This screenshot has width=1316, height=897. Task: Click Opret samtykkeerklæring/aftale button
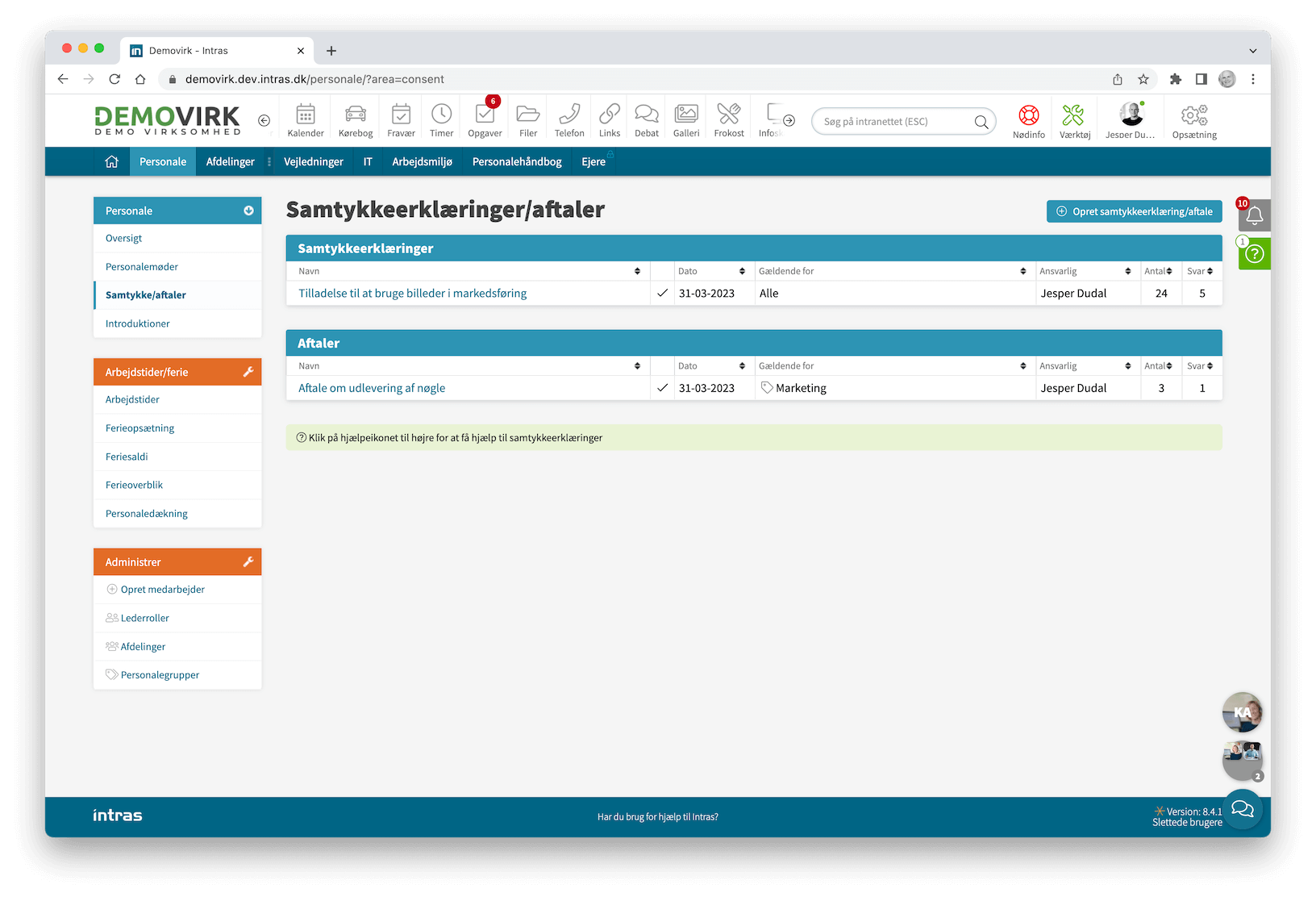pyautogui.click(x=1134, y=211)
